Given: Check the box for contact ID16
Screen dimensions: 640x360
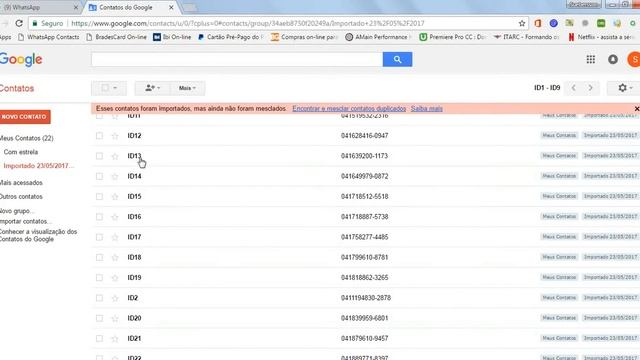Looking at the screenshot, I should [x=99, y=217].
